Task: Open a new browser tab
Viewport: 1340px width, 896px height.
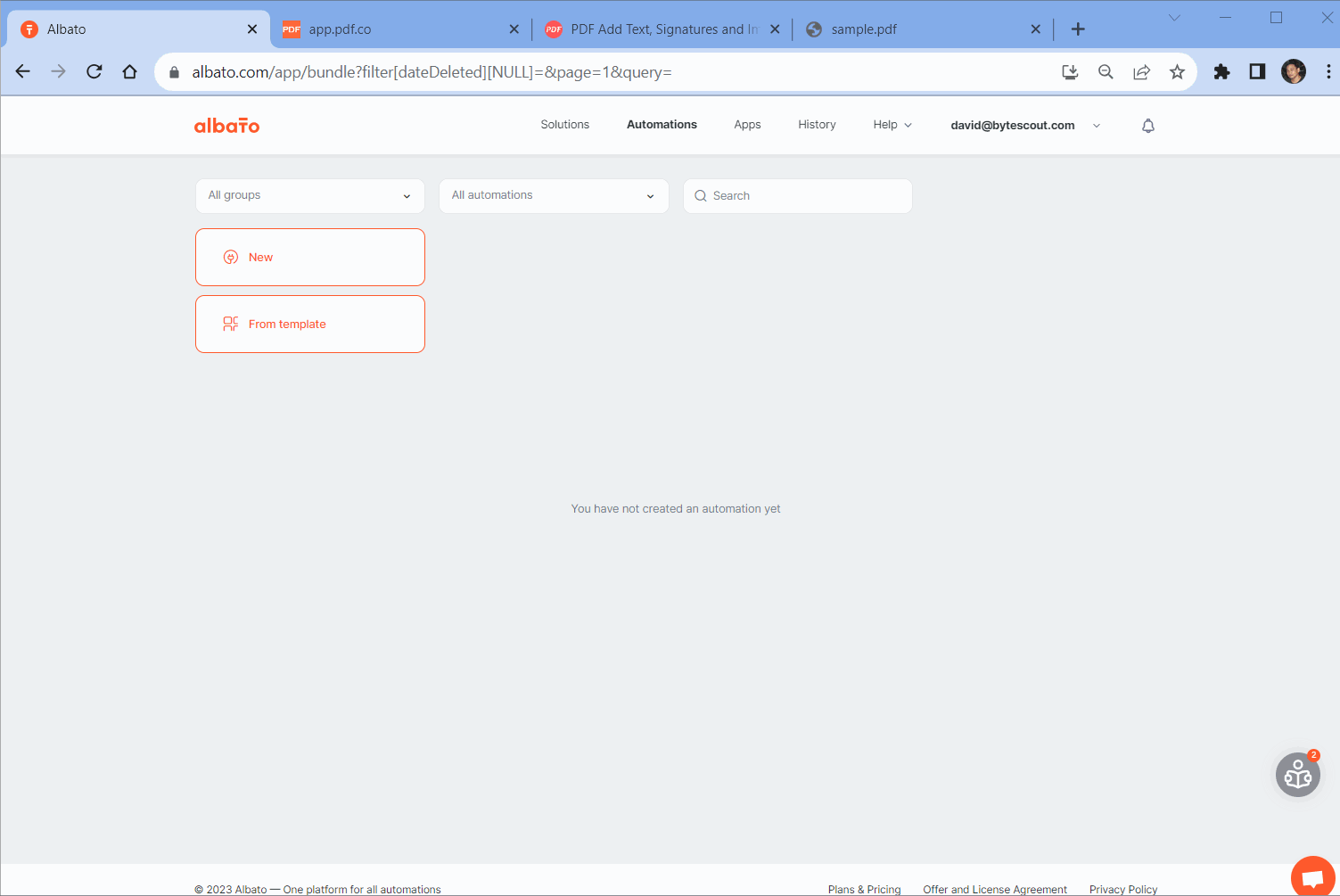Action: click(1078, 29)
